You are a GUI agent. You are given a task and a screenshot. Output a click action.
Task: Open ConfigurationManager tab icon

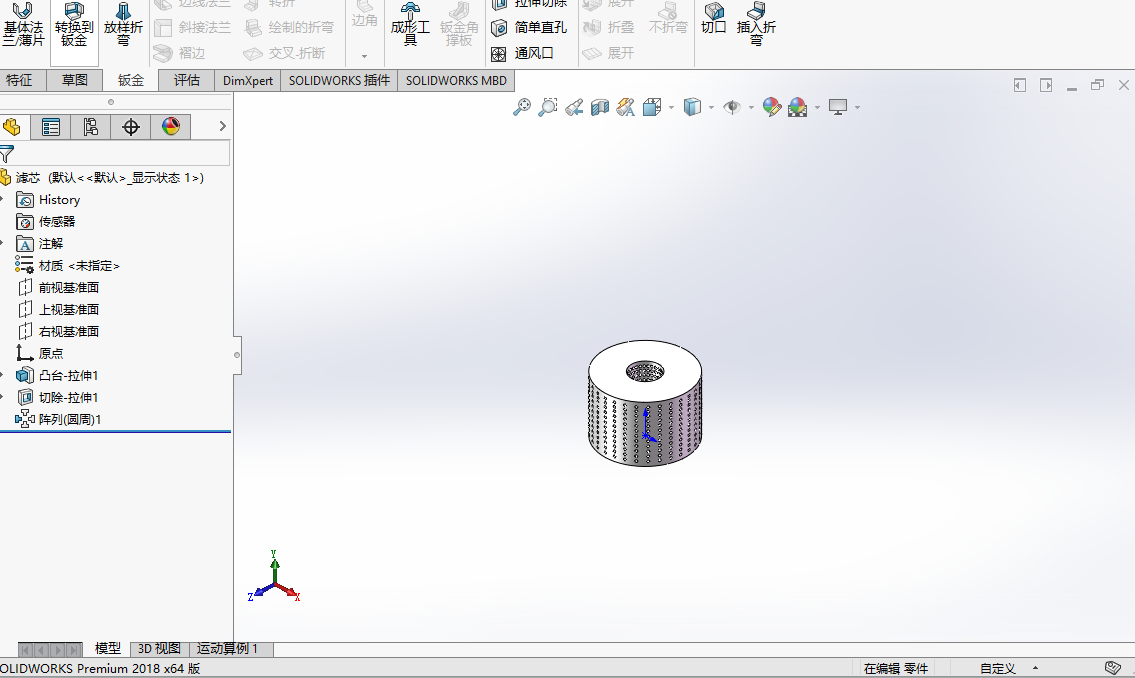pos(90,127)
